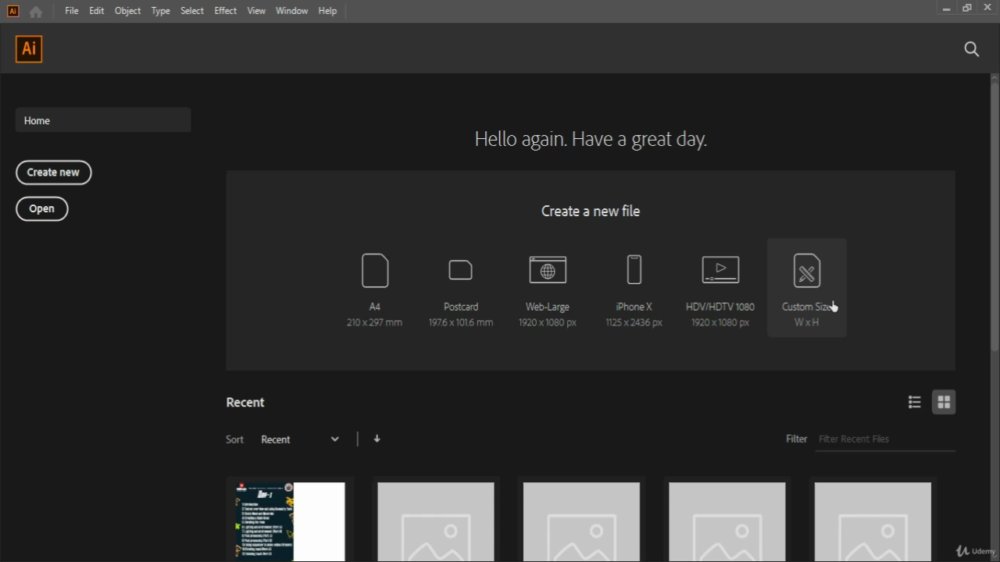Click the Illustrator Ai logo in header
This screenshot has width=1000, height=562.
pyautogui.click(x=29, y=49)
